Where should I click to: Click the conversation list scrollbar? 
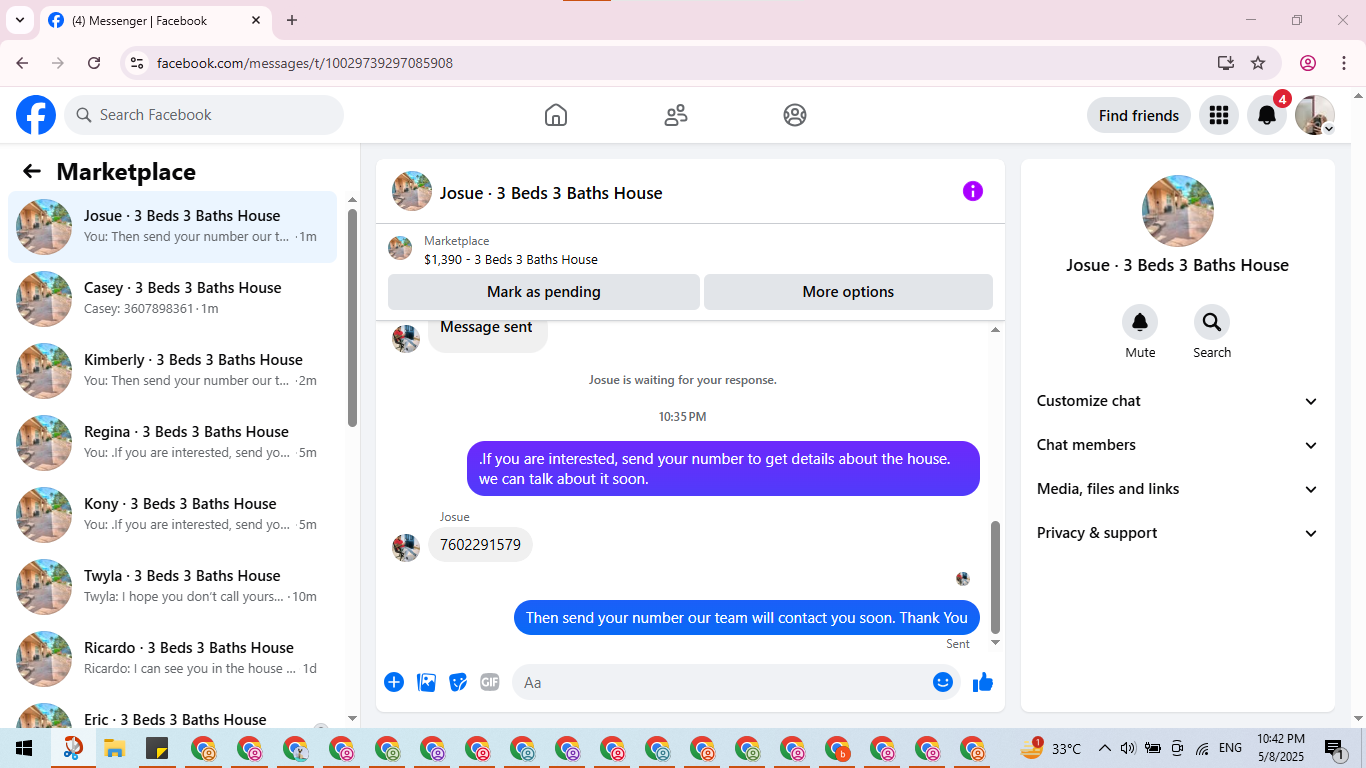click(352, 318)
